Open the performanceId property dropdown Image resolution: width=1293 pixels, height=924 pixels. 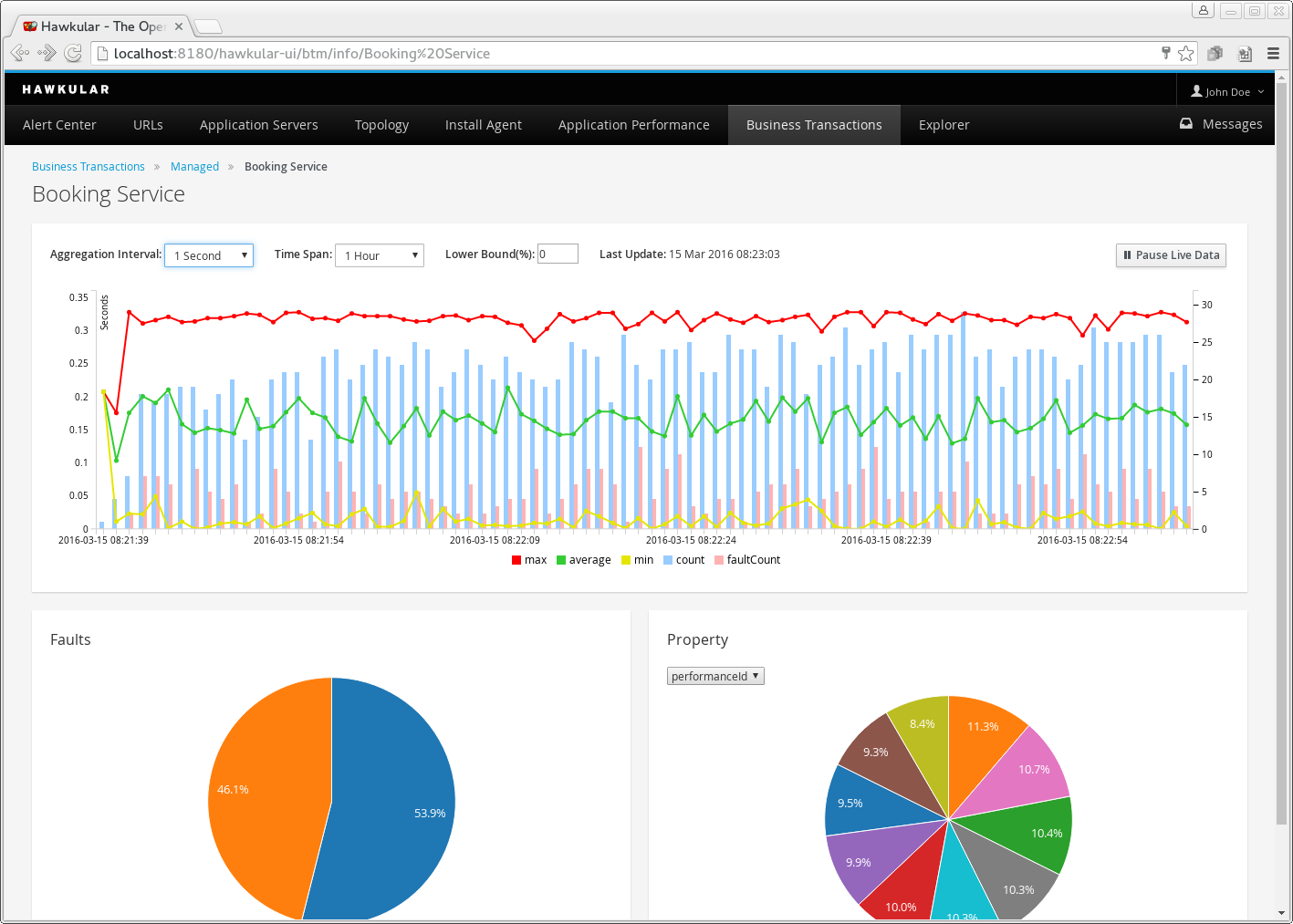pos(715,676)
